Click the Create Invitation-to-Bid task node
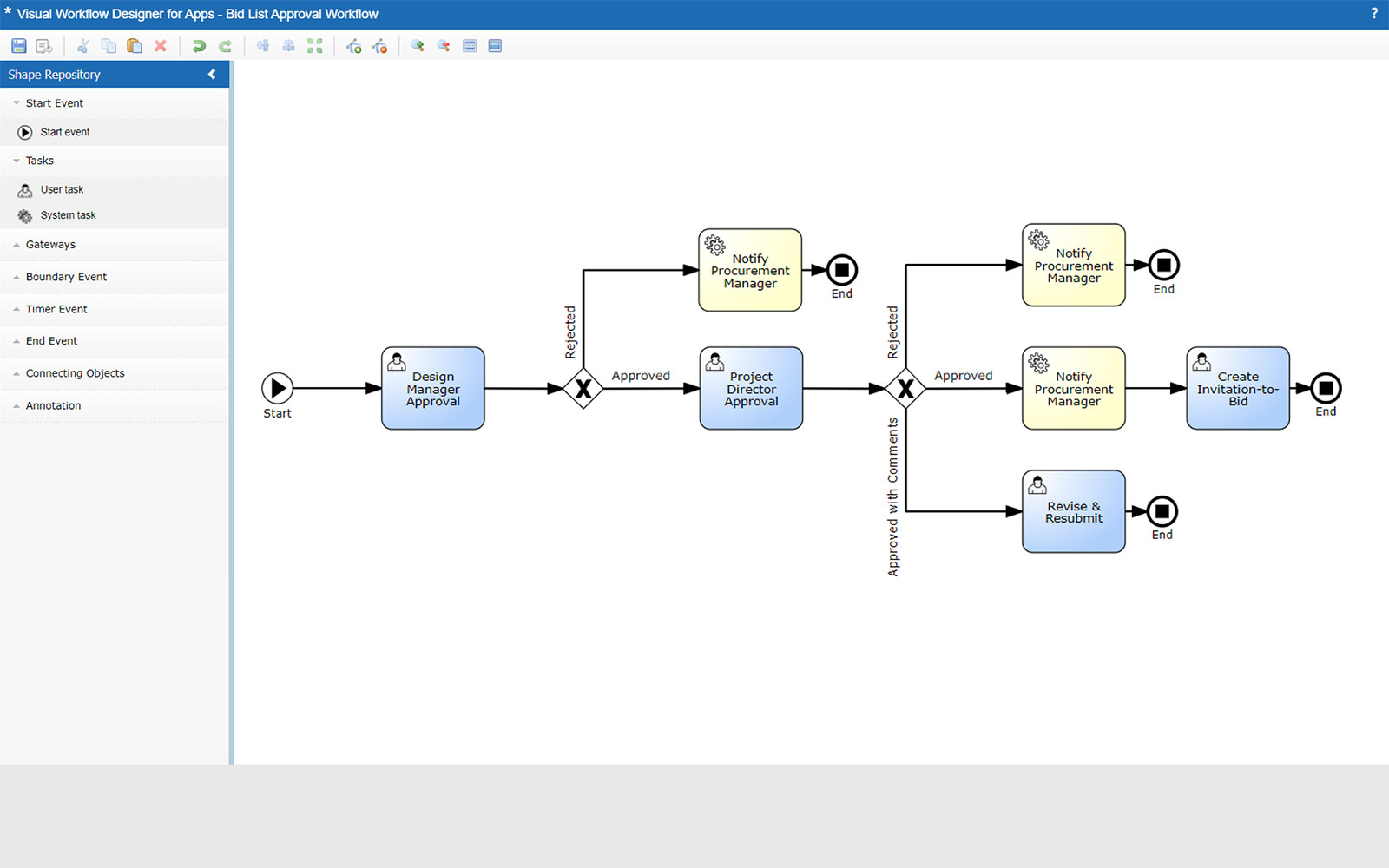Image resolution: width=1389 pixels, height=868 pixels. 1237,389
